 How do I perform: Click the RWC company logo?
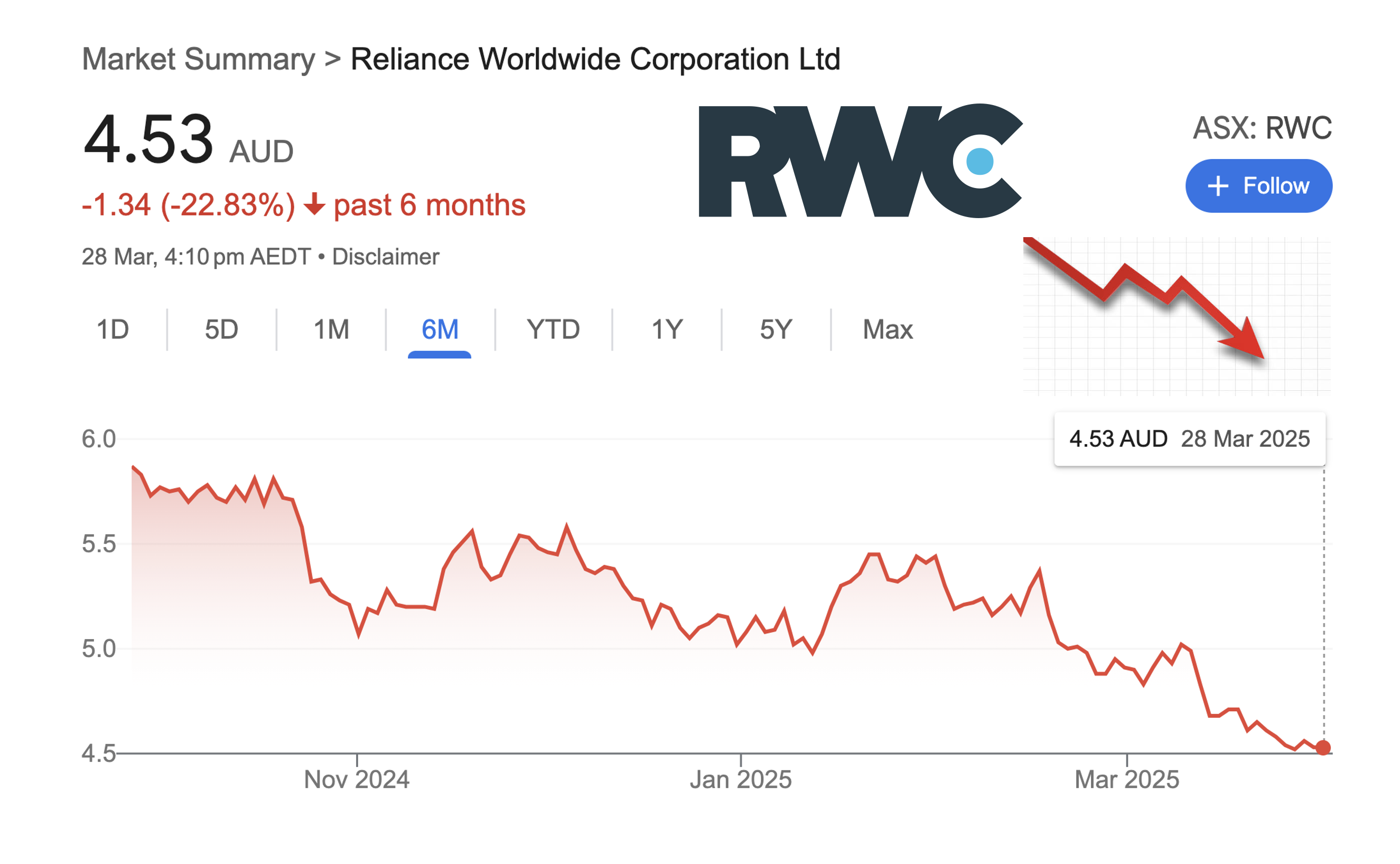coord(860,161)
